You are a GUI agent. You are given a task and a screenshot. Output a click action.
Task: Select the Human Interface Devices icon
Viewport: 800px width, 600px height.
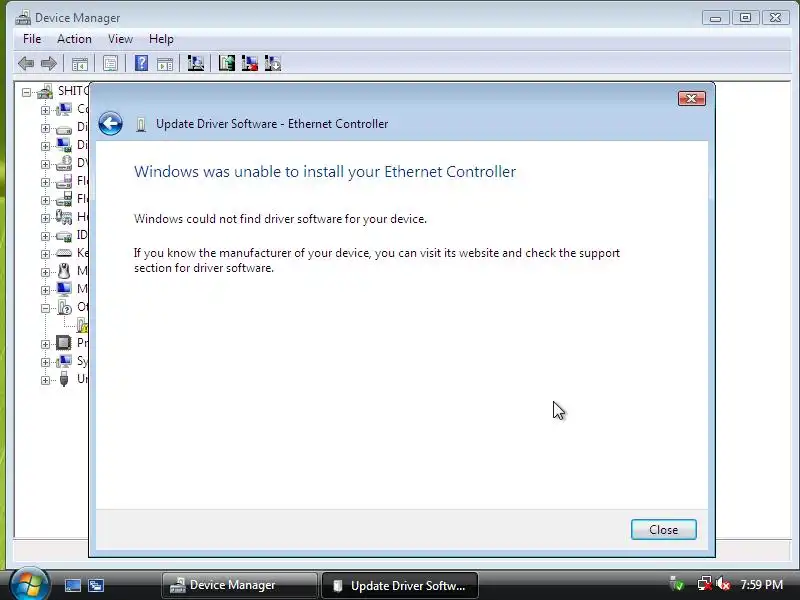64,217
